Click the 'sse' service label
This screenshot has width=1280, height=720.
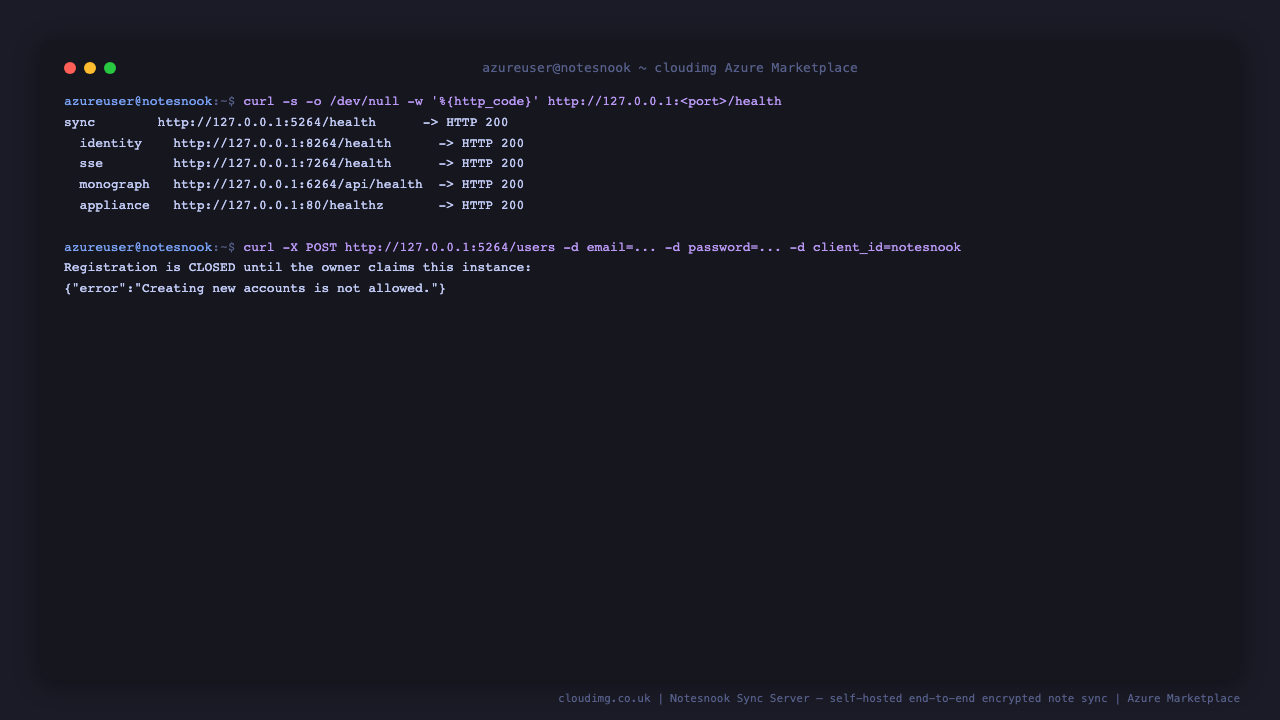pos(91,164)
